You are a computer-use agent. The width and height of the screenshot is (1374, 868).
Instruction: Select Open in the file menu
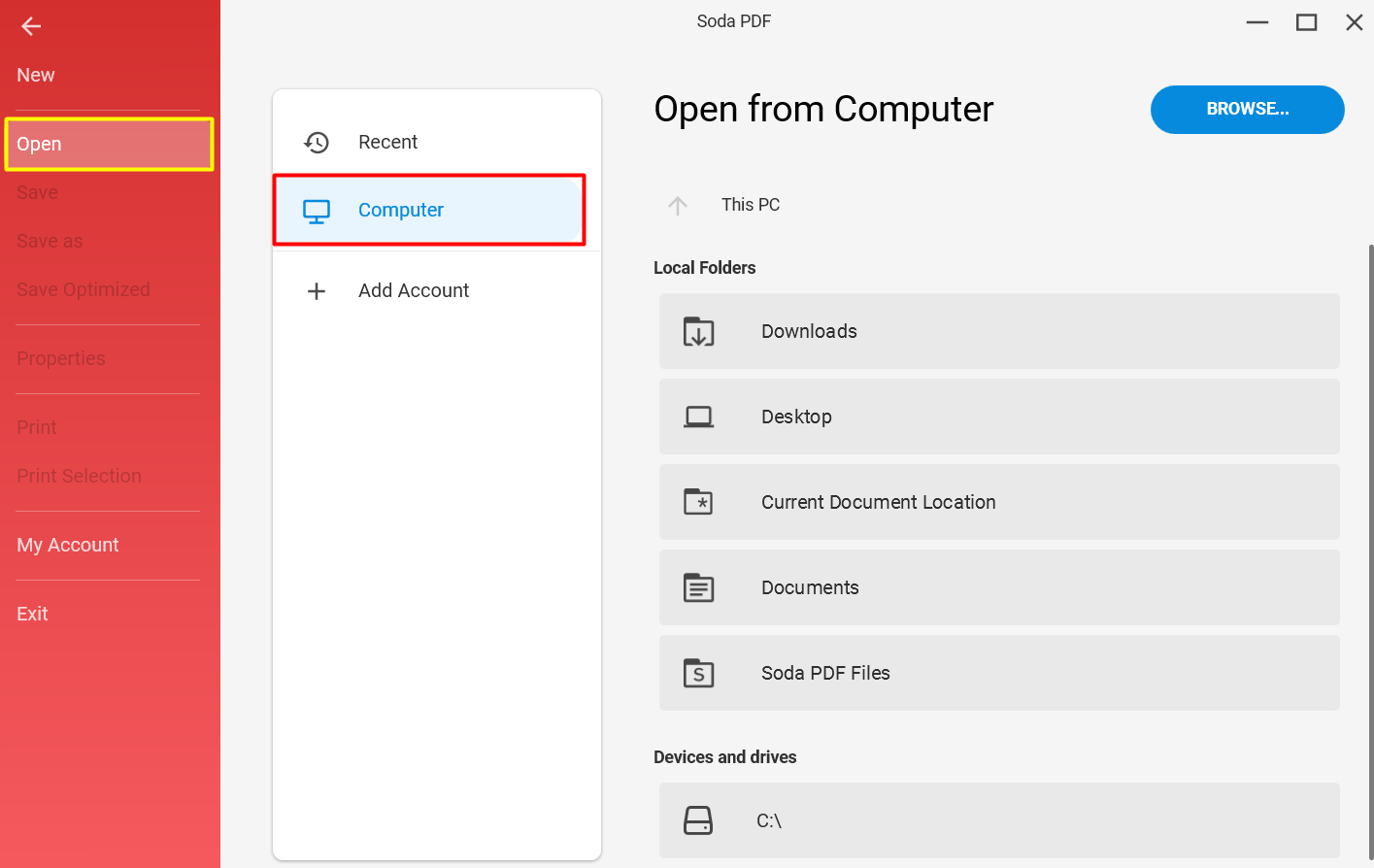pyautogui.click(x=109, y=144)
